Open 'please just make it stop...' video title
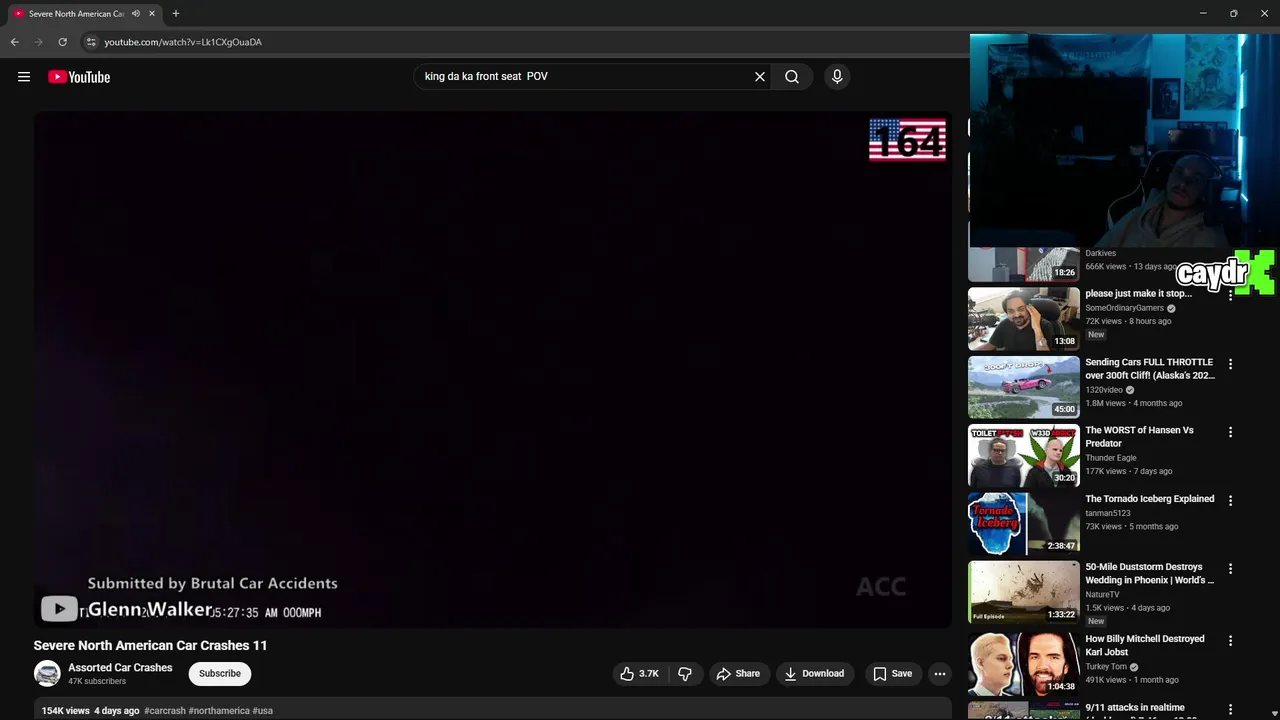Viewport: 1280px width, 720px height. pyautogui.click(x=1138, y=294)
